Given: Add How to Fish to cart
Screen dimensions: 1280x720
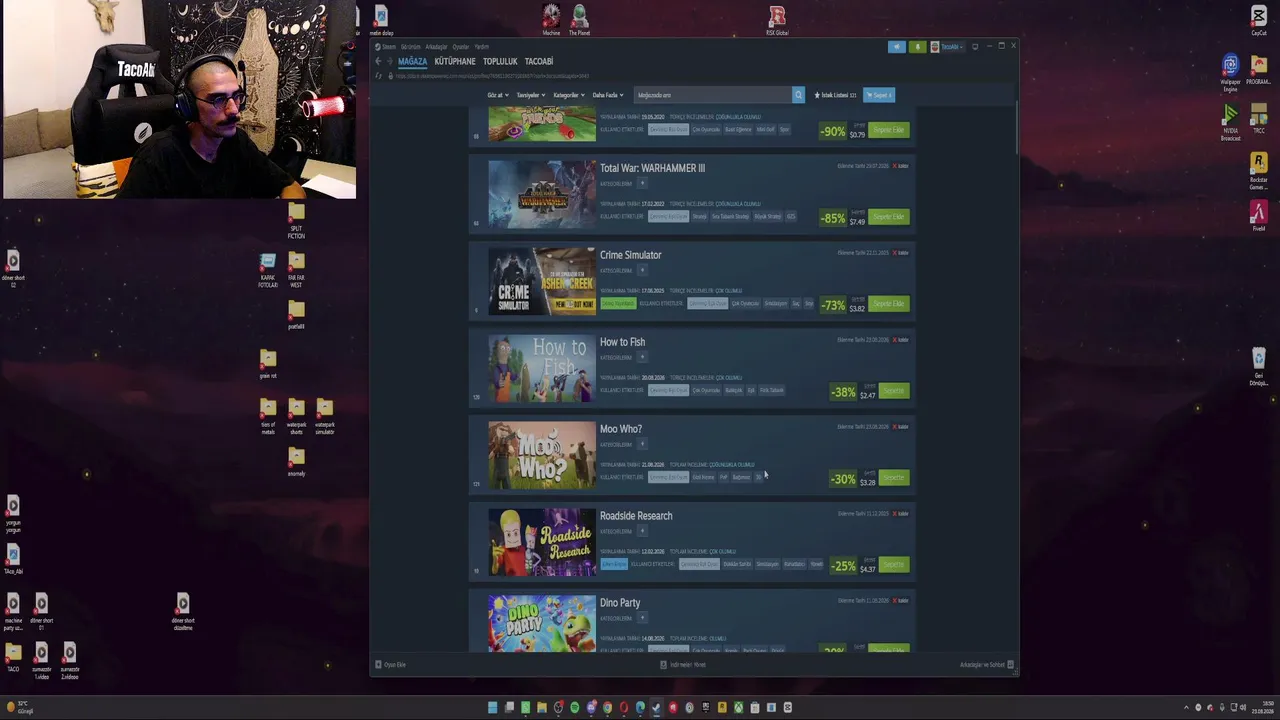Looking at the screenshot, I should tap(894, 391).
